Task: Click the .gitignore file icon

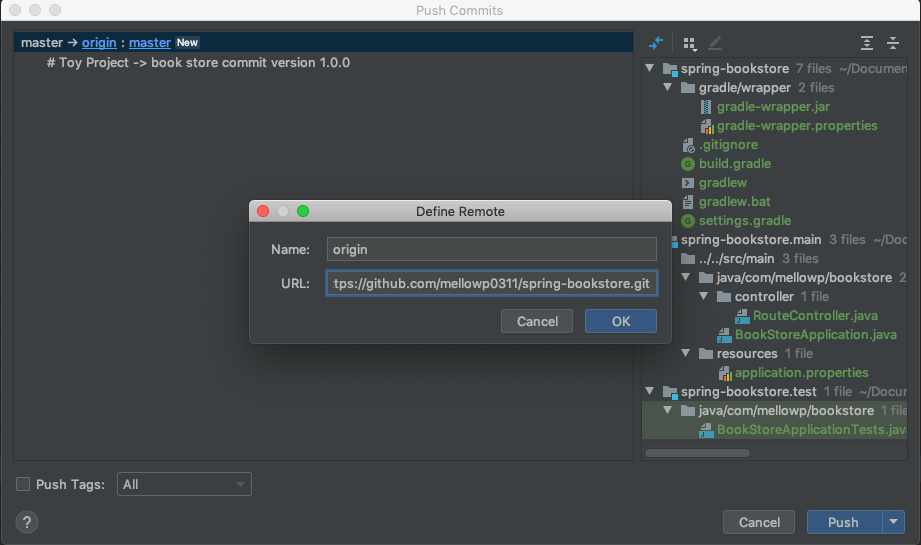Action: click(688, 145)
